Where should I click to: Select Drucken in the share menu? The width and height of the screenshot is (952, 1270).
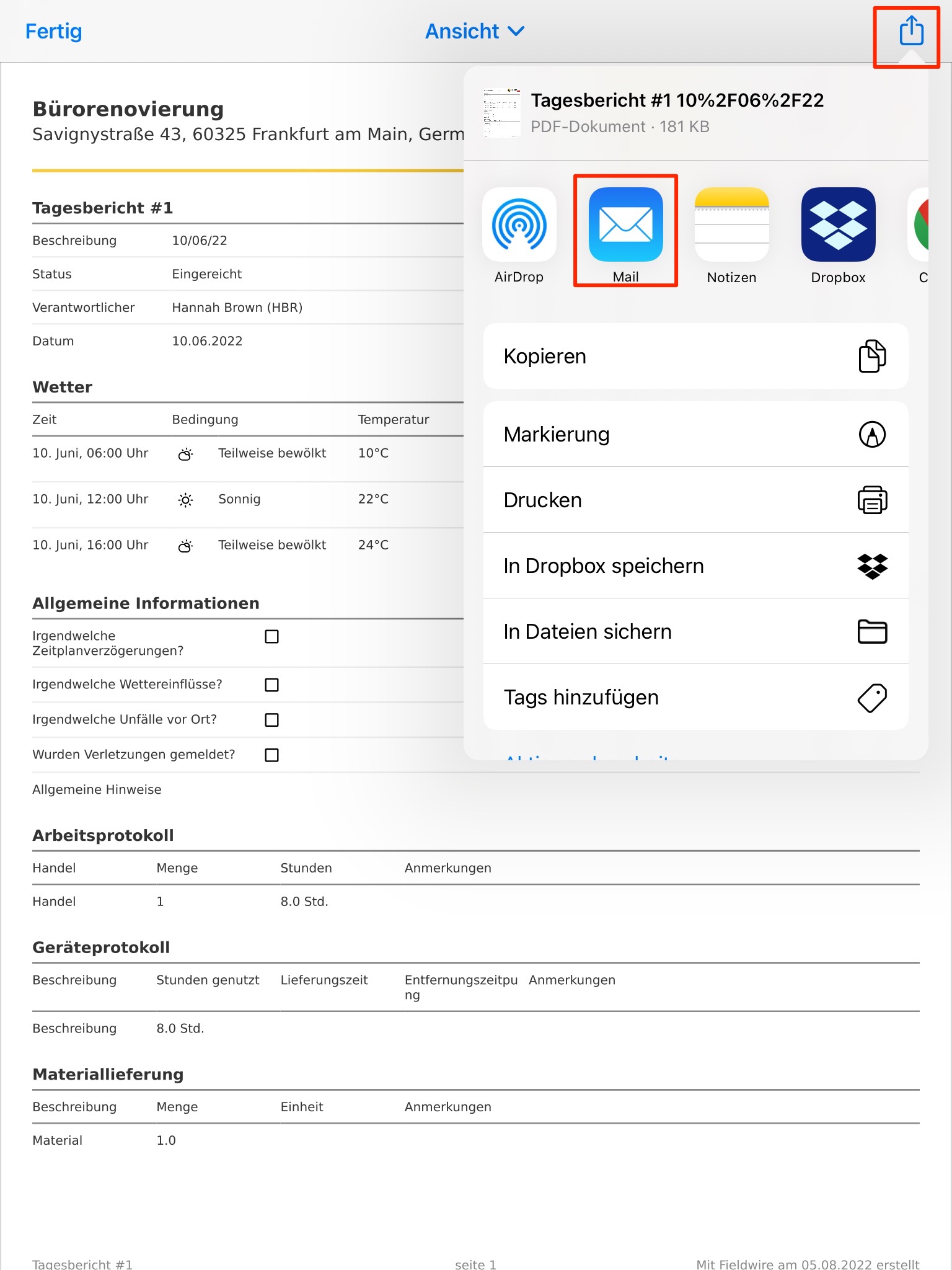pyautogui.click(x=695, y=500)
